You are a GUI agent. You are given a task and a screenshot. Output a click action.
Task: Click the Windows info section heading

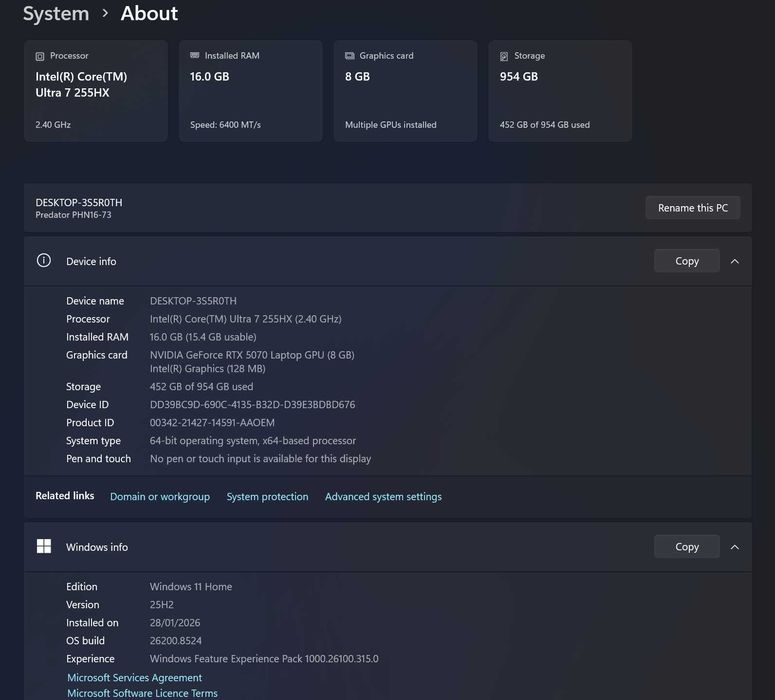tap(97, 547)
